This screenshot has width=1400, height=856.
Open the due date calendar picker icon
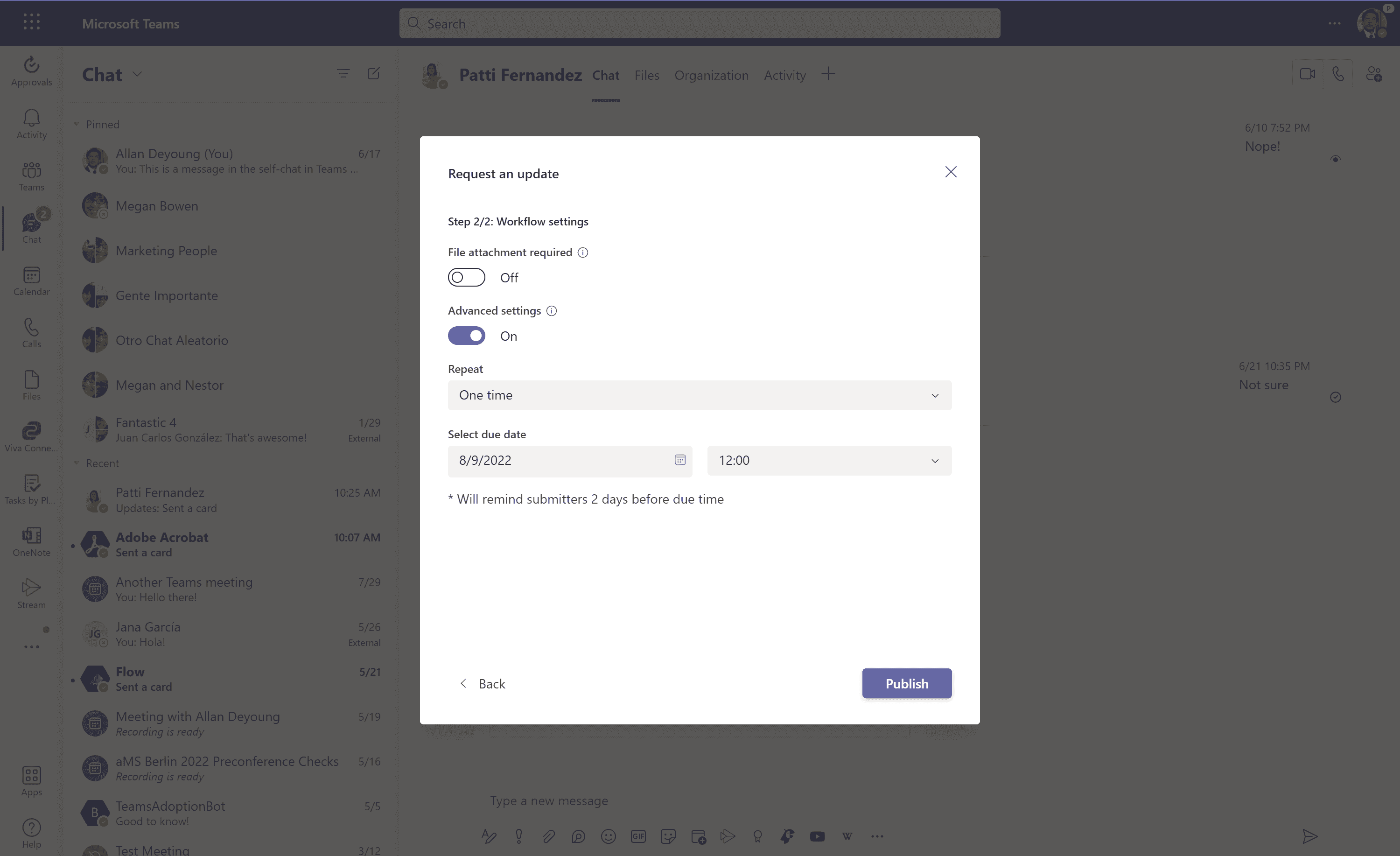tap(680, 460)
